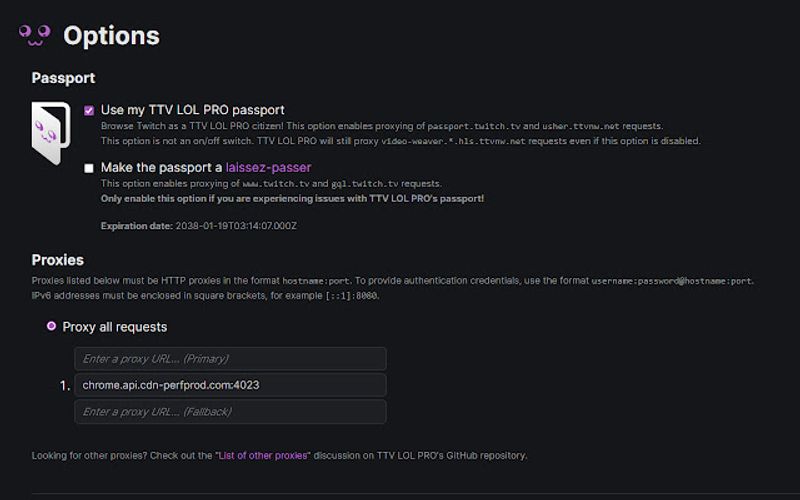This screenshot has width=800, height=500.
Task: Click the Passport section heading
Action: click(x=63, y=78)
